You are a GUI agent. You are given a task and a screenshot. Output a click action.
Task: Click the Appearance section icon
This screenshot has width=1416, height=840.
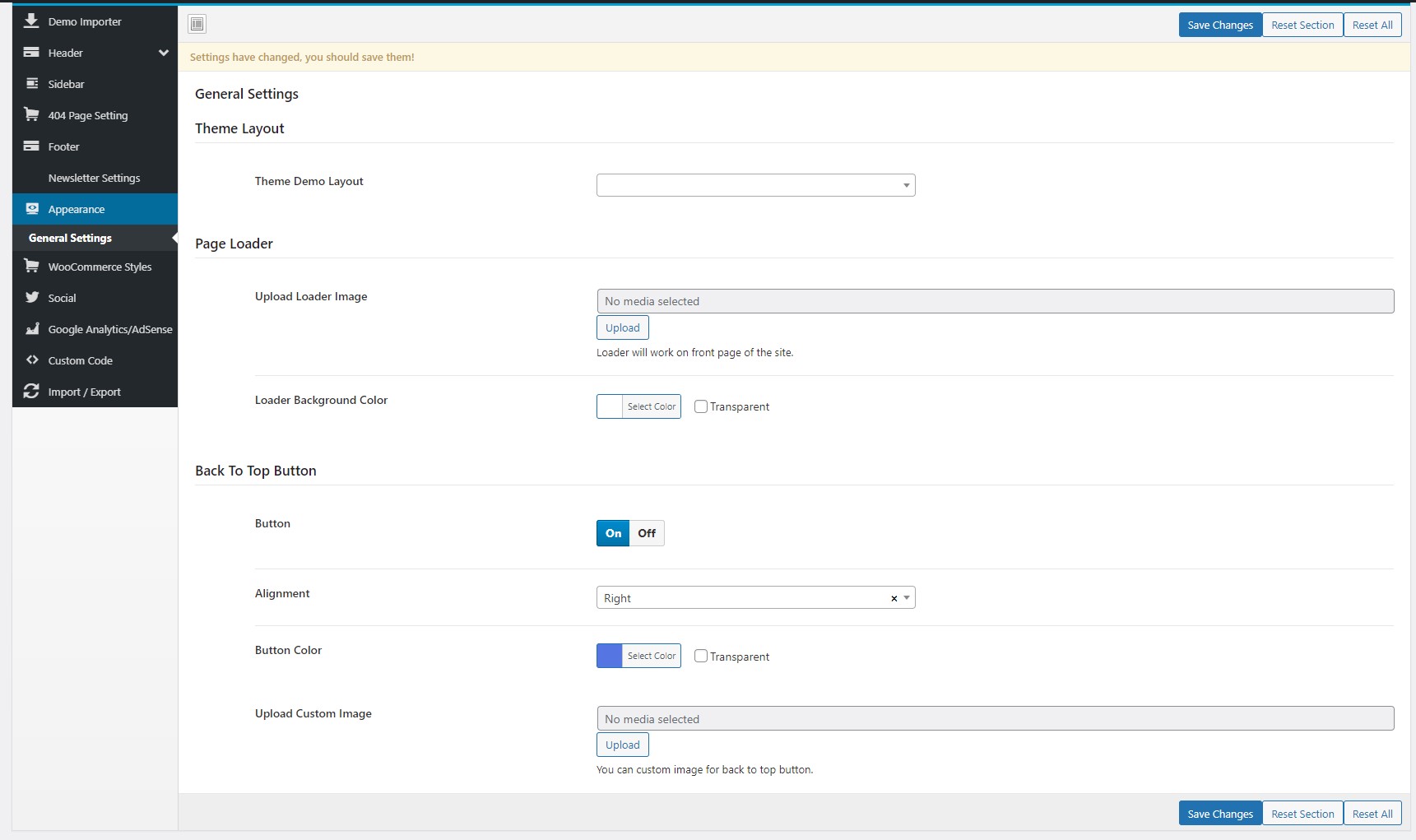pyautogui.click(x=32, y=208)
